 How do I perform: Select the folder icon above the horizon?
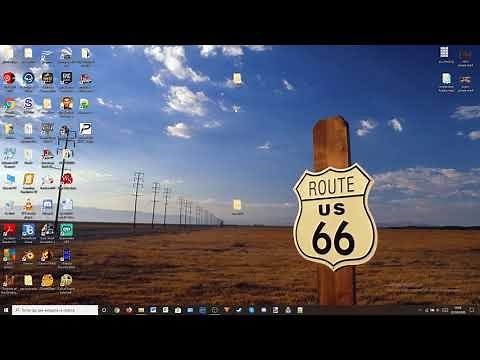[237, 205]
